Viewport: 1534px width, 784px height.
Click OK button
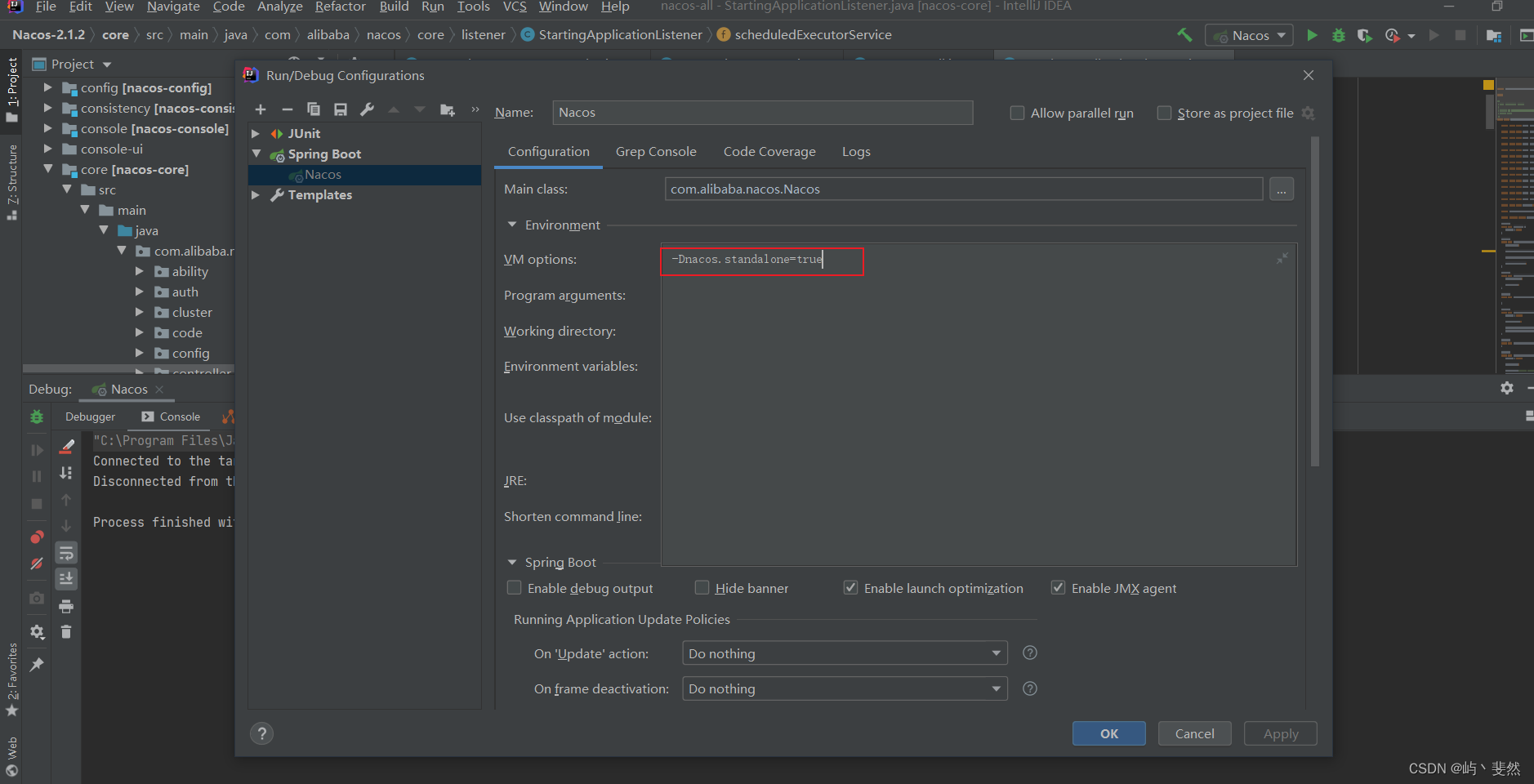point(1109,733)
